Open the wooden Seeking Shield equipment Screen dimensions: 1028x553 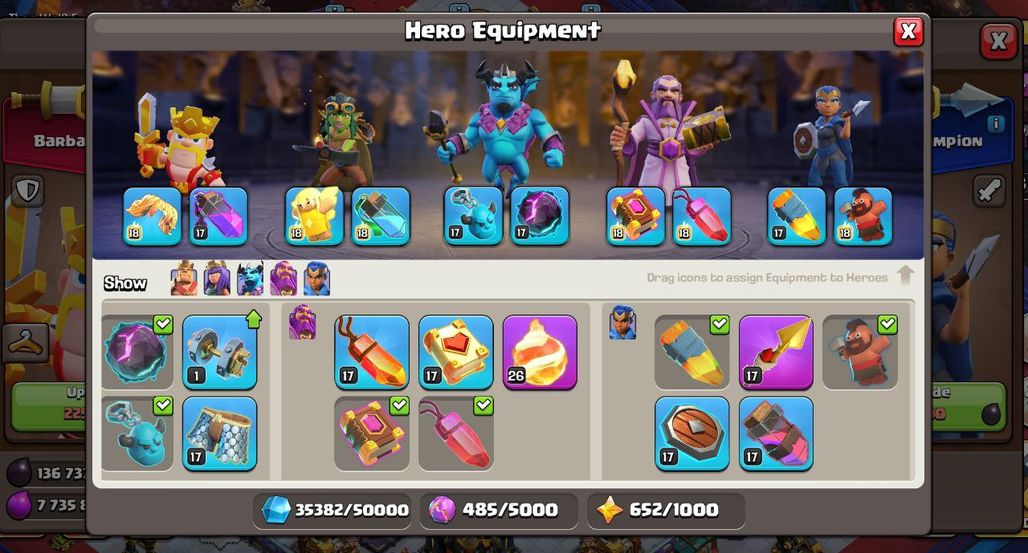pyautogui.click(x=692, y=434)
